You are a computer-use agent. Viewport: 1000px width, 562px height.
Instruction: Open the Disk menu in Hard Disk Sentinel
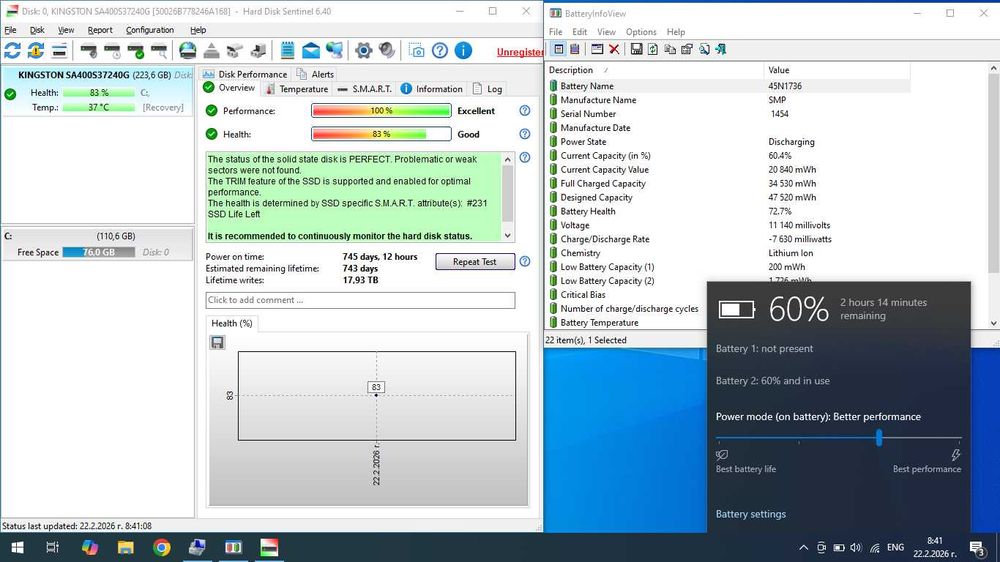point(37,30)
